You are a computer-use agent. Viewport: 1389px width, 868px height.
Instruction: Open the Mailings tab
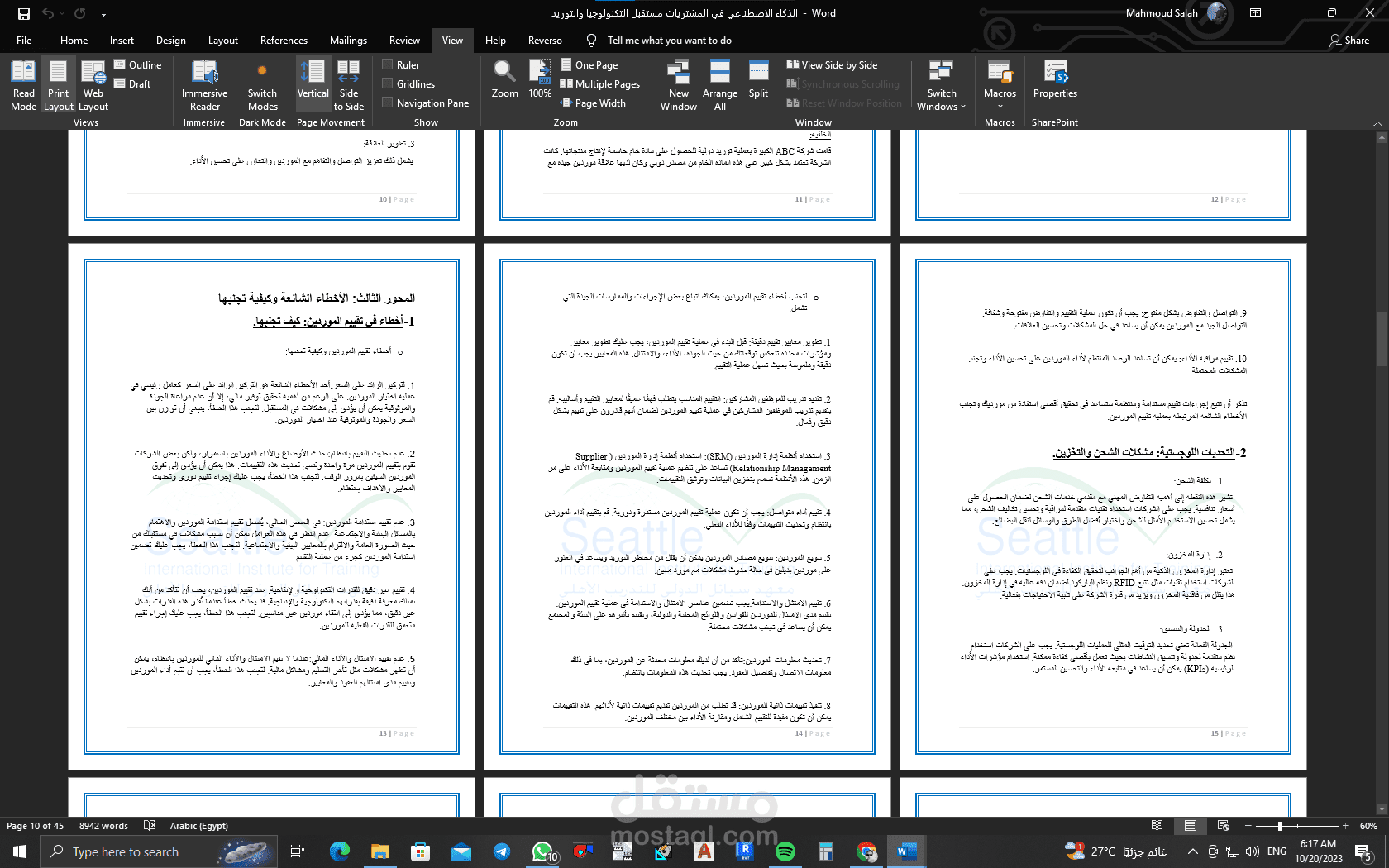tap(348, 40)
